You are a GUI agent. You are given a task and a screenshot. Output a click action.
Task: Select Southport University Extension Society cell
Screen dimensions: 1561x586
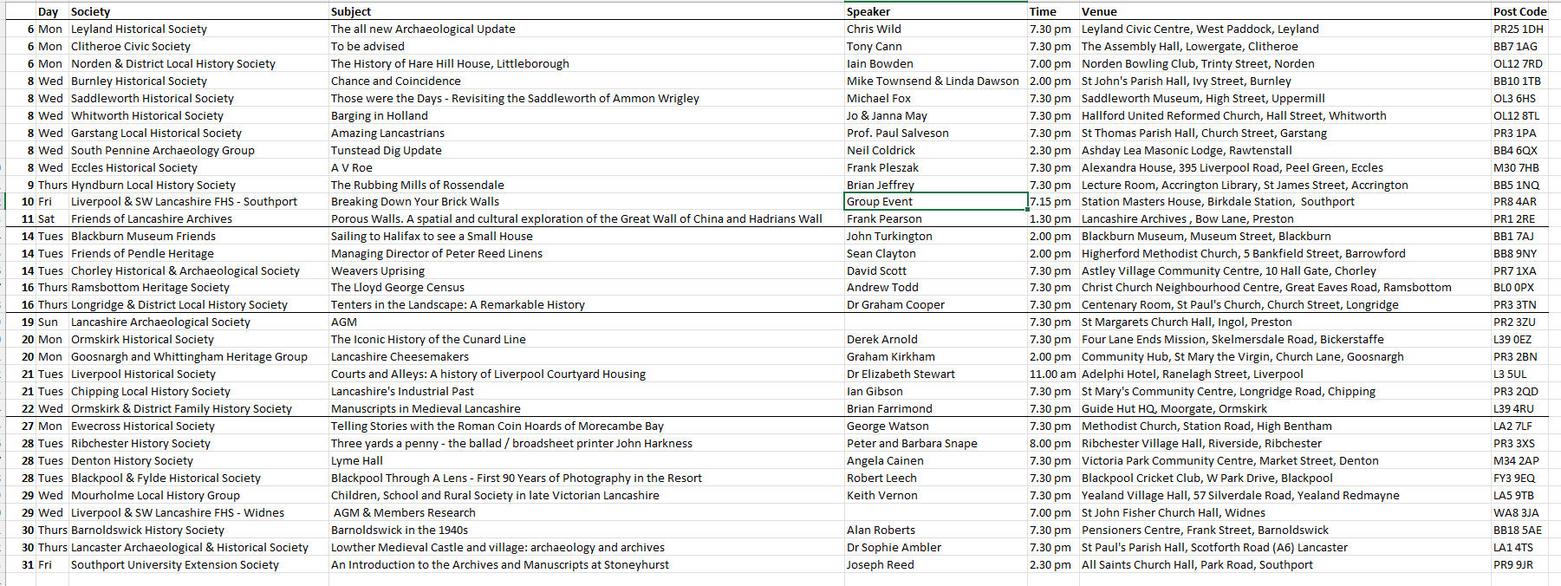coord(198,565)
